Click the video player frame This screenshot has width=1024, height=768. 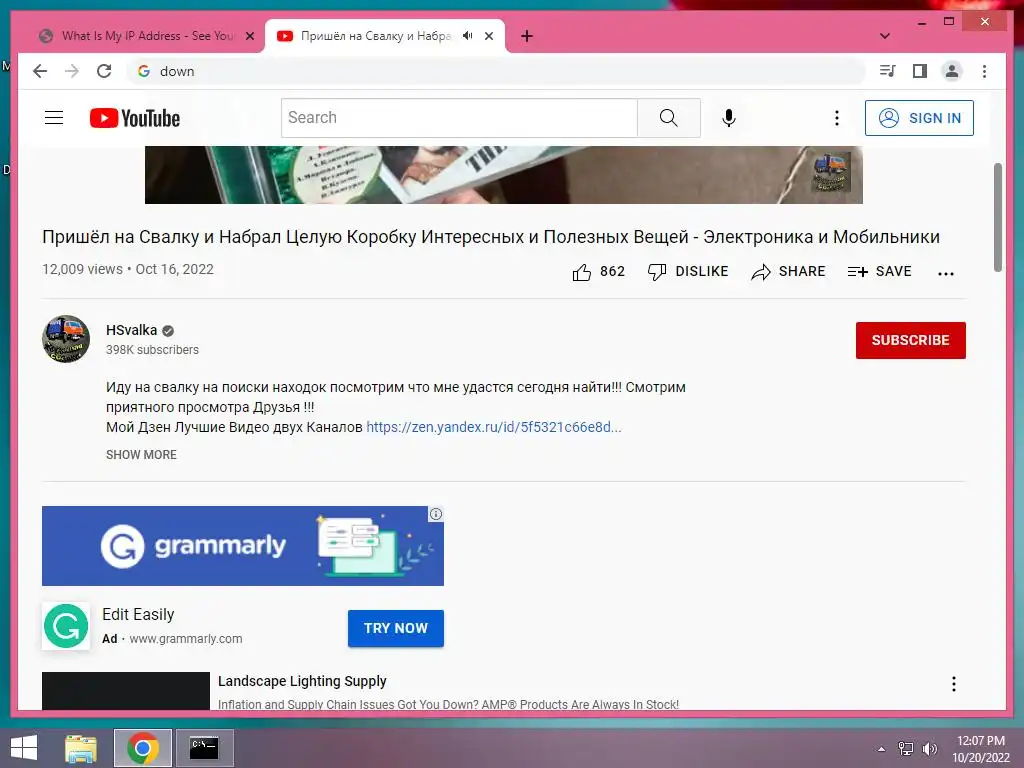(x=504, y=175)
